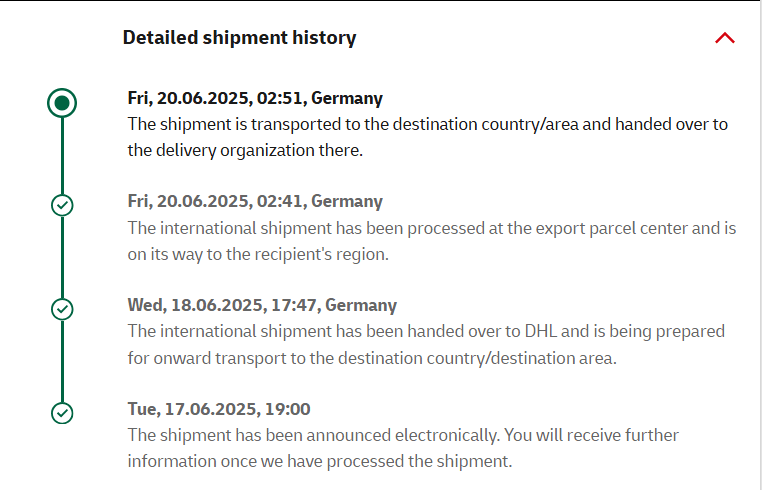Screen dimensions: 762x490
Task: Click the export parcel center status description
Action: [432, 241]
